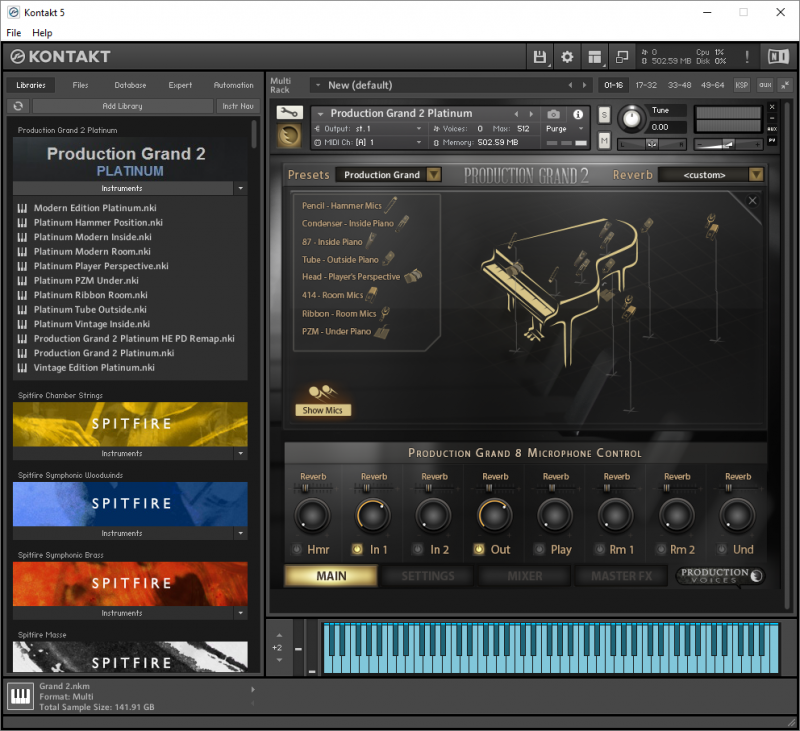The width and height of the screenshot is (800, 731).
Task: Open the File menu
Action: click(14, 33)
